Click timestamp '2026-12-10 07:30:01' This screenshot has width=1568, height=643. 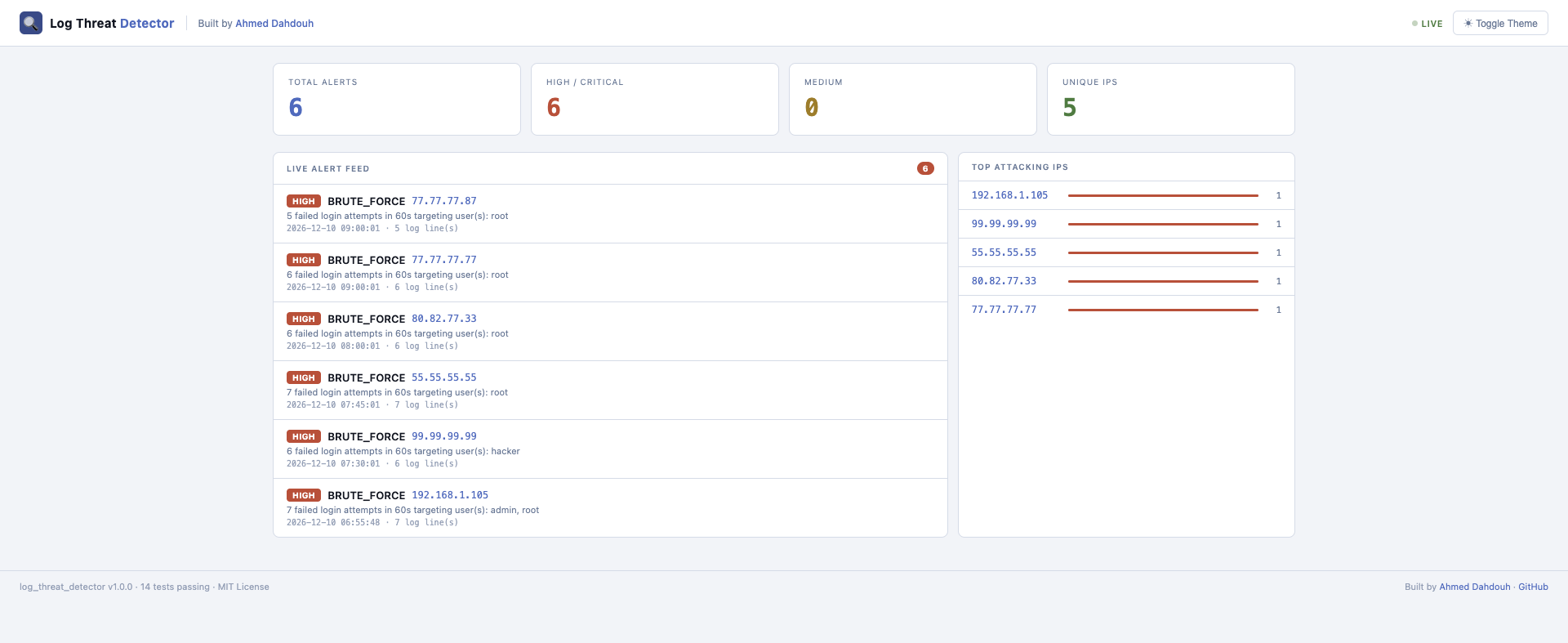(333, 464)
